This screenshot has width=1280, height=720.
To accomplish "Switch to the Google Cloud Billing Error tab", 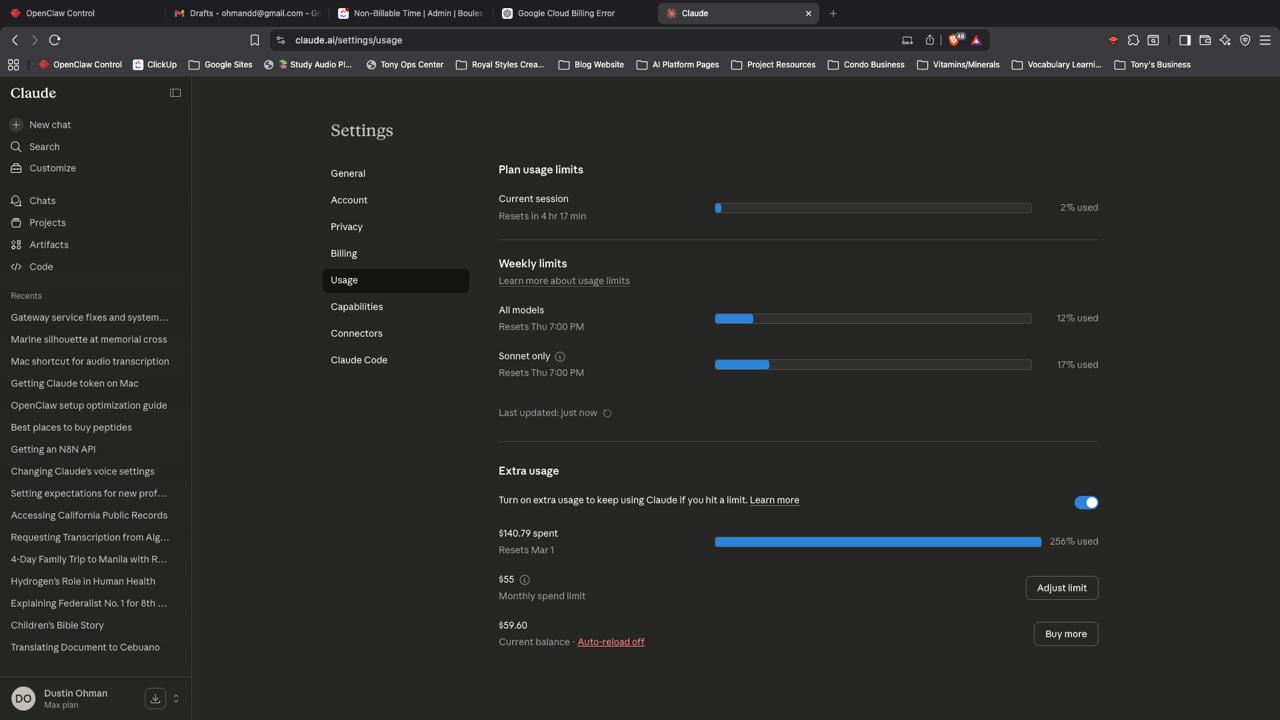I will pyautogui.click(x=566, y=13).
